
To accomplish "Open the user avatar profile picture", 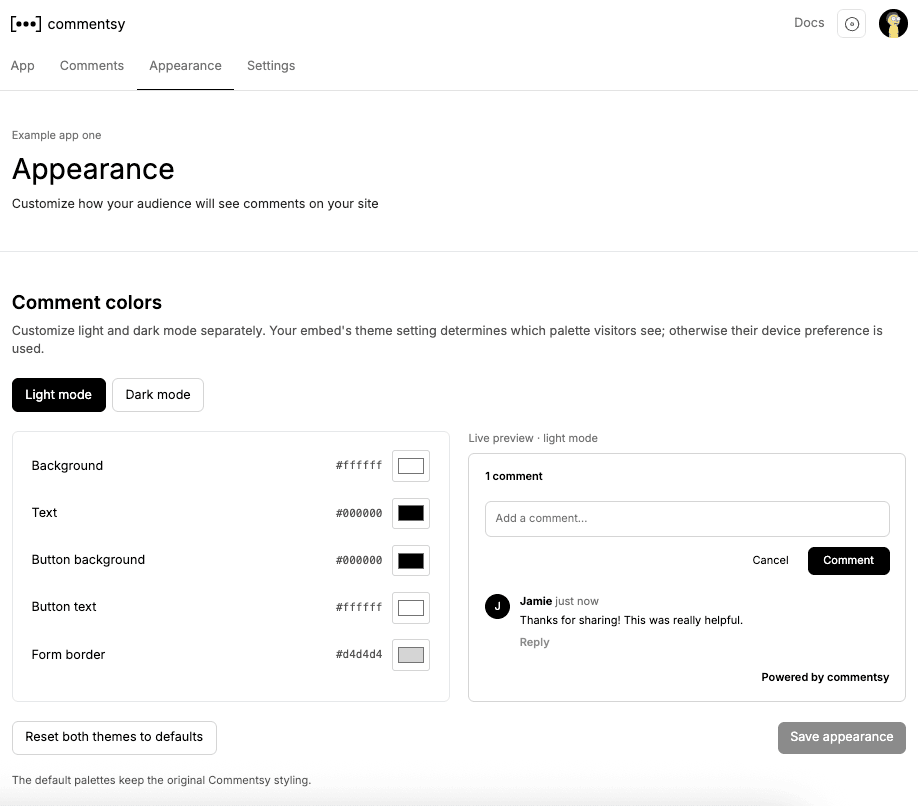I will click(893, 24).
